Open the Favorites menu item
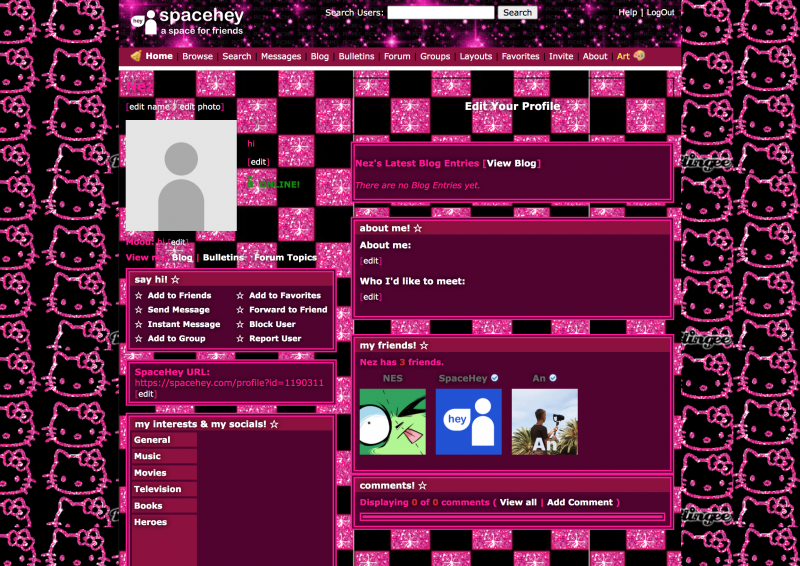This screenshot has width=800, height=566. [x=520, y=56]
